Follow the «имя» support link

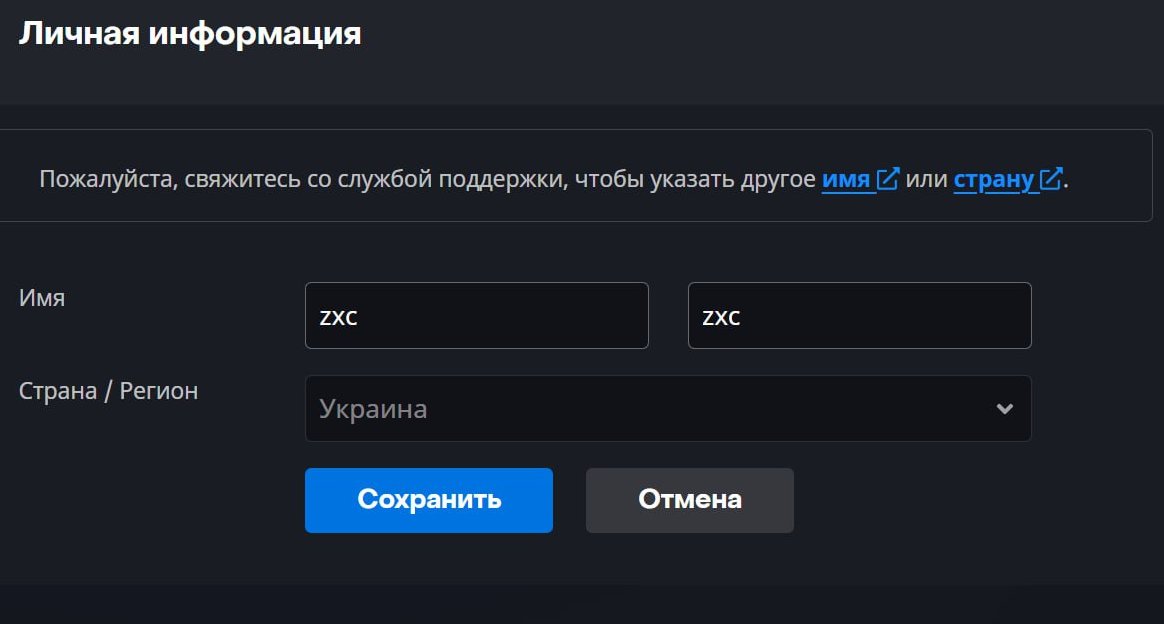tap(846, 179)
